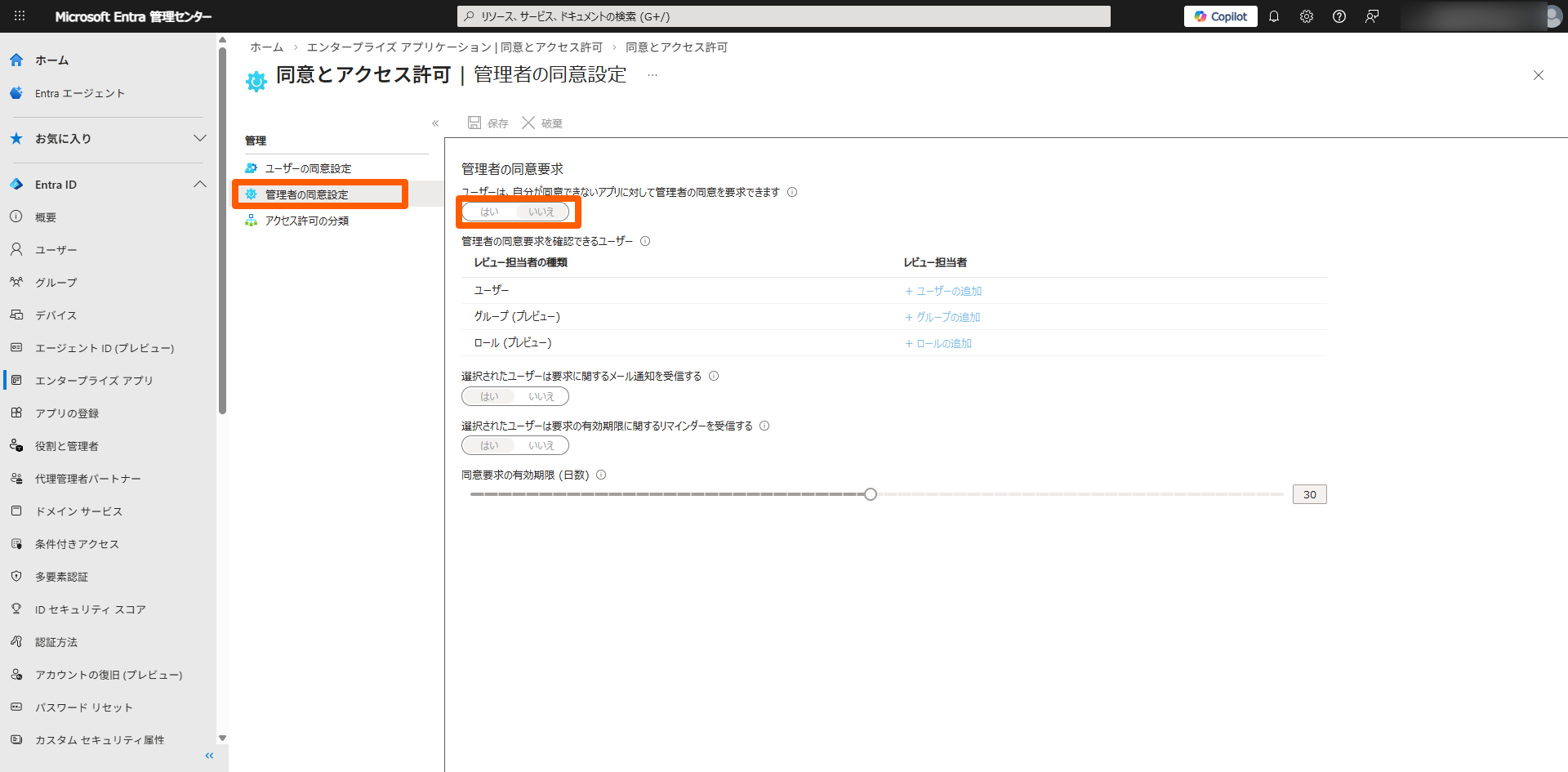
Task: Set email notification toggle to いいえ
Action: point(541,396)
